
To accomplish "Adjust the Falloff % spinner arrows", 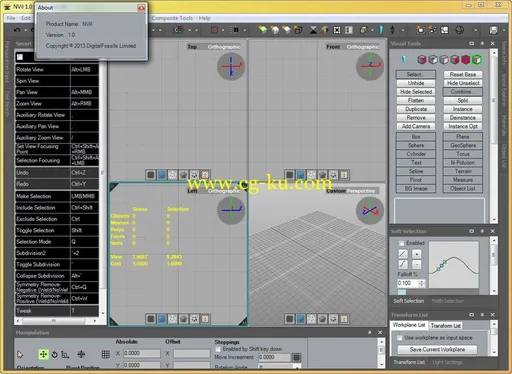I will 422,283.
